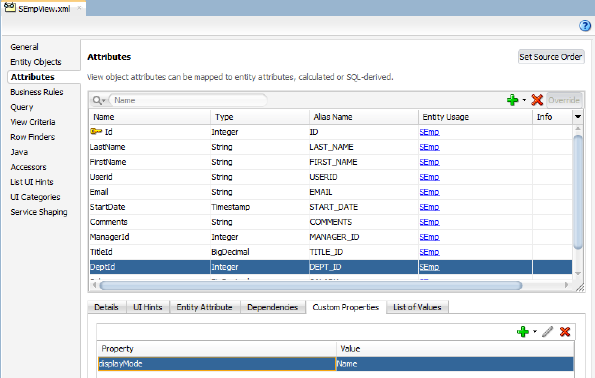Select the Attributes navigation item
Image resolution: width=595 pixels, height=378 pixels.
33,77
